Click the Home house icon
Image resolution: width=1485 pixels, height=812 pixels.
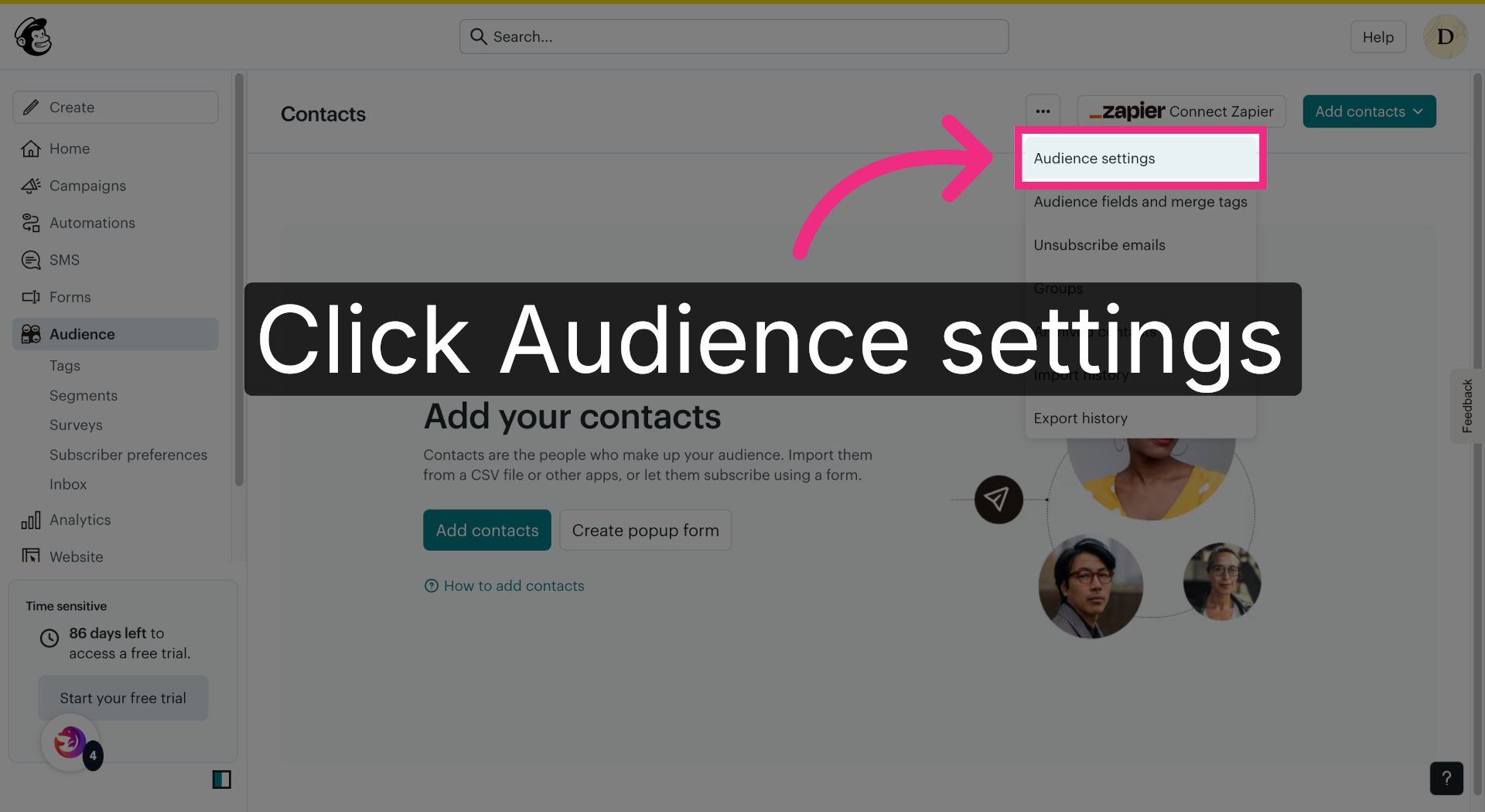(31, 148)
